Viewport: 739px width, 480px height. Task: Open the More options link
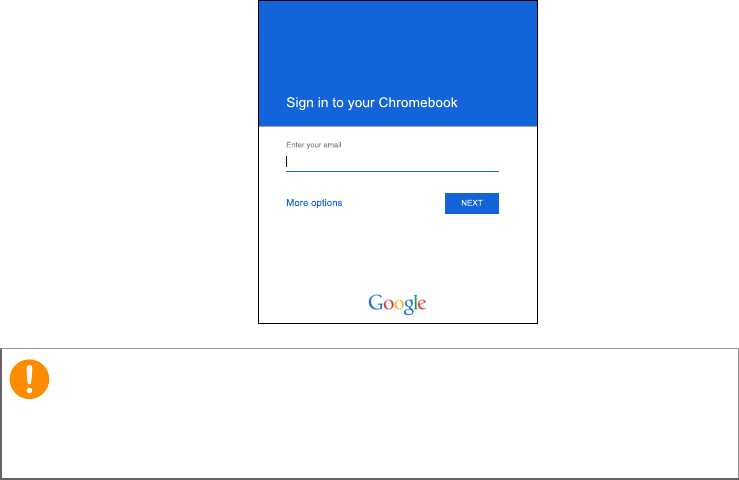click(314, 203)
